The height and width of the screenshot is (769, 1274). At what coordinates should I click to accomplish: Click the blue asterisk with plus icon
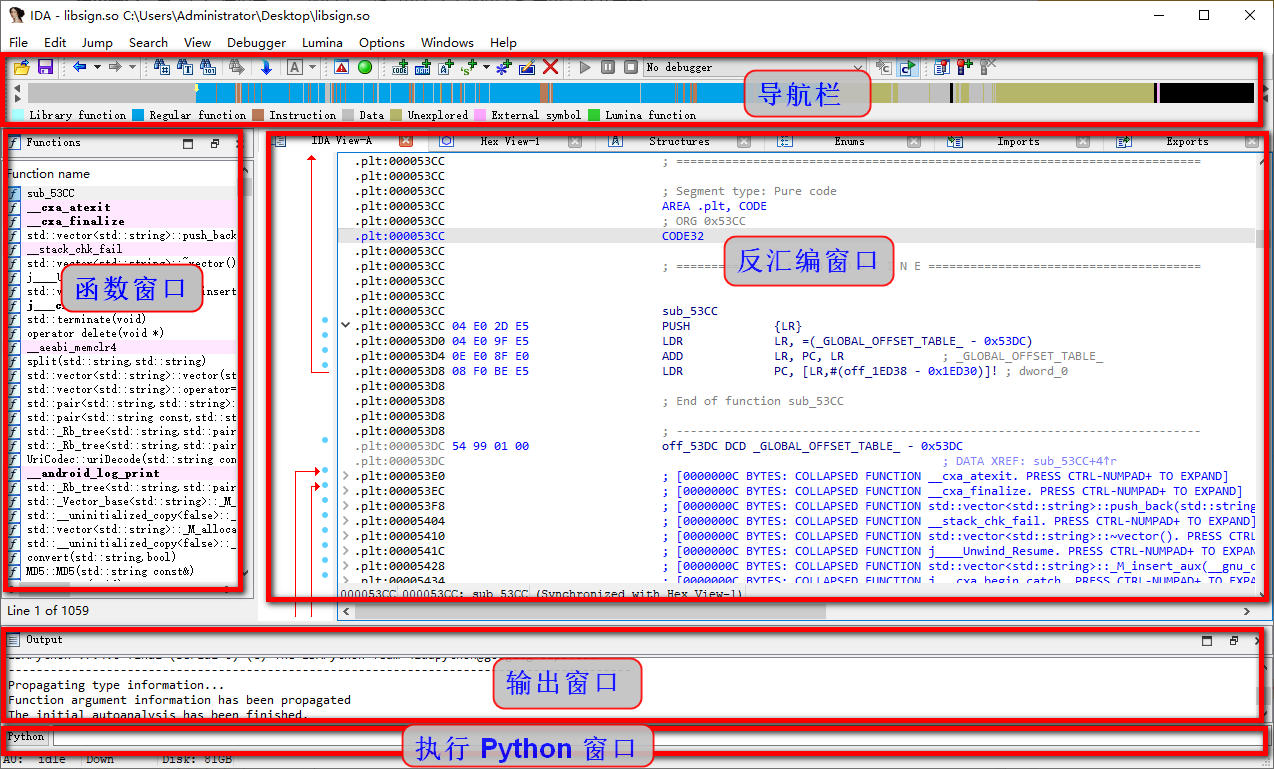(503, 67)
